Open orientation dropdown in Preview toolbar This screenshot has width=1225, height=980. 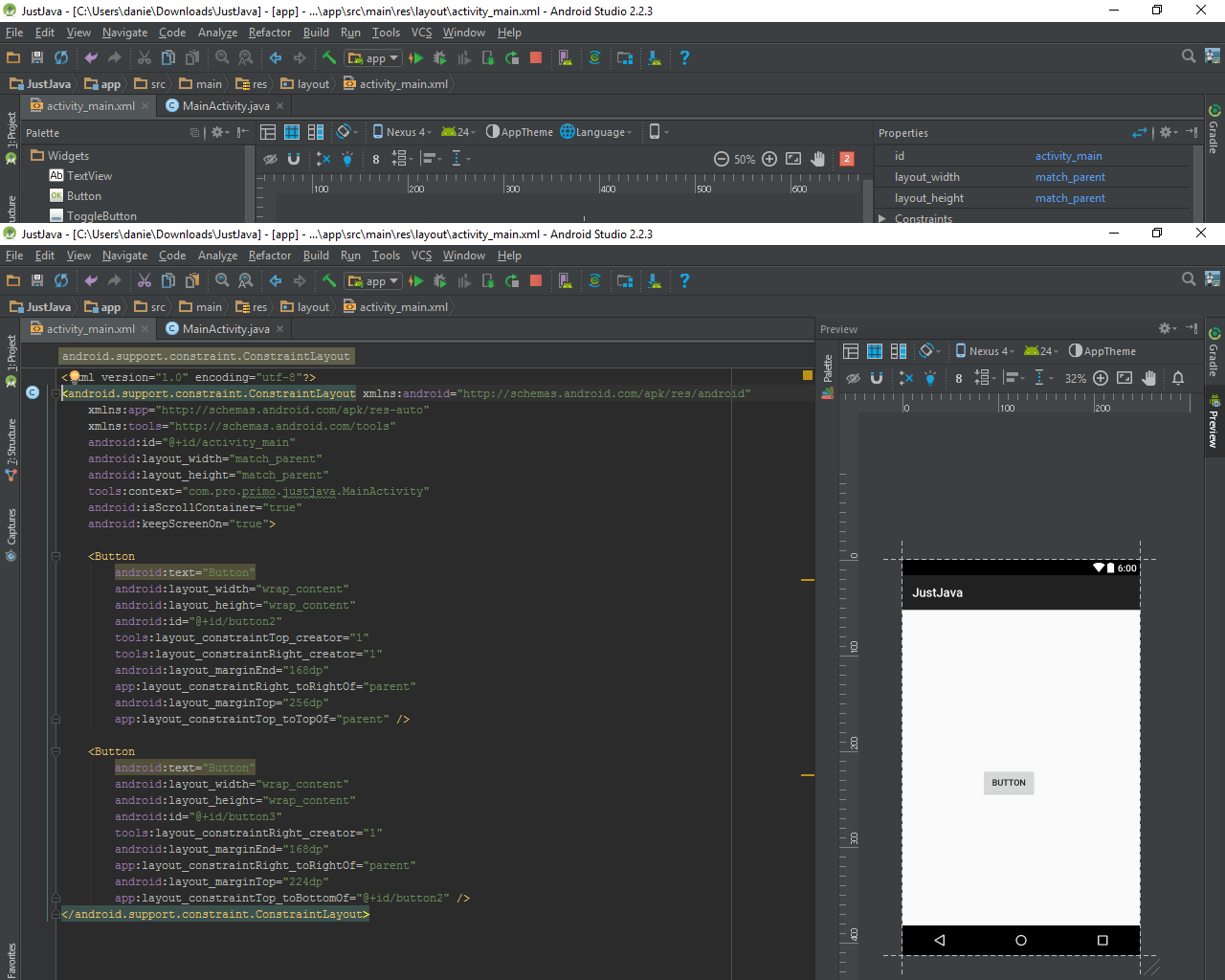click(x=929, y=351)
